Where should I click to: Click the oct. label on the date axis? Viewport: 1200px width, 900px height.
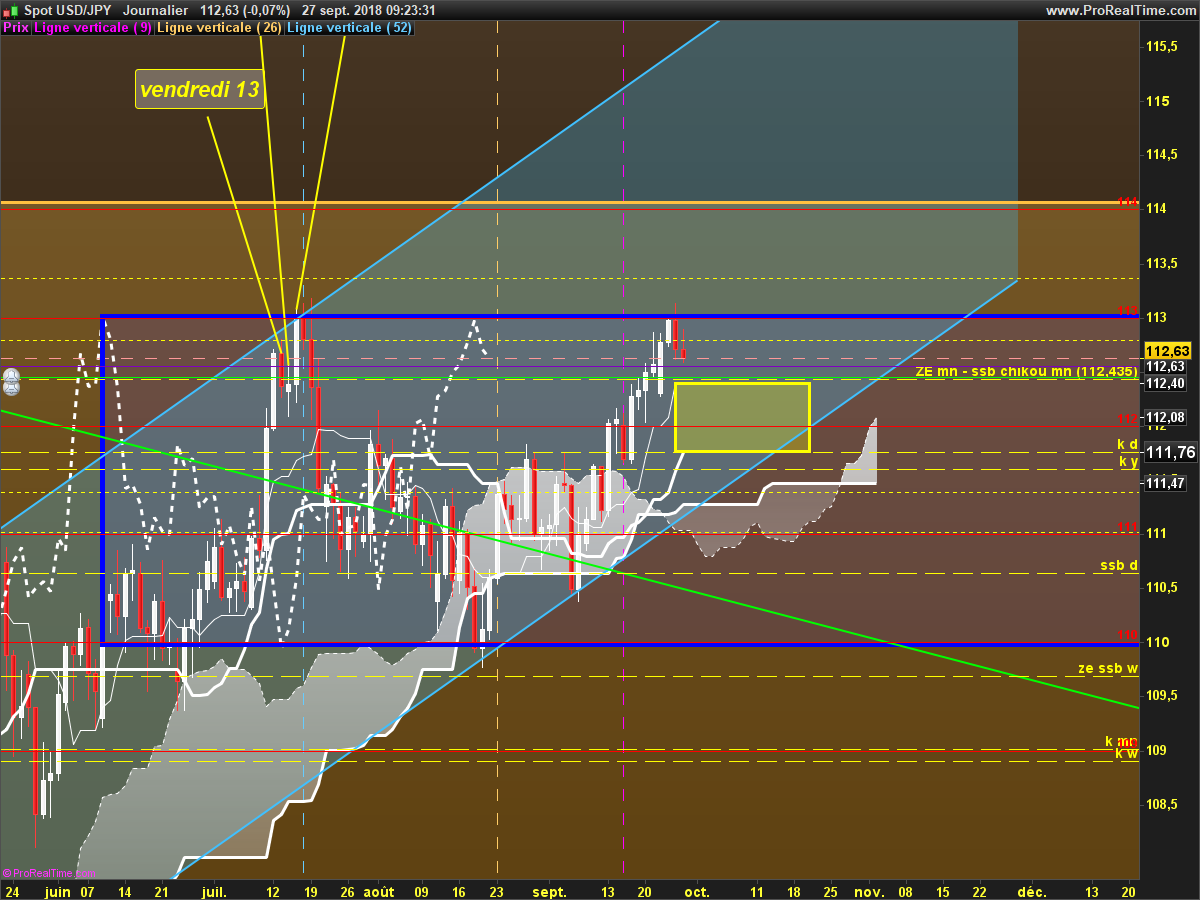point(697,891)
